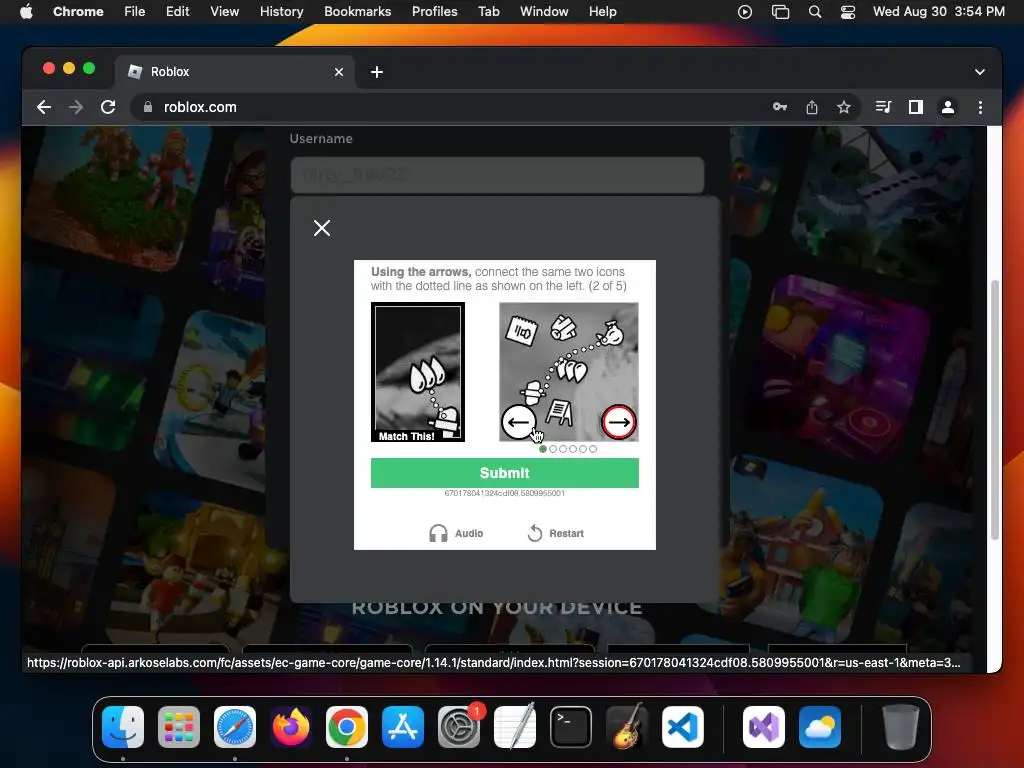Choose the Audio challenge option
The width and height of the screenshot is (1024, 768).
point(456,533)
